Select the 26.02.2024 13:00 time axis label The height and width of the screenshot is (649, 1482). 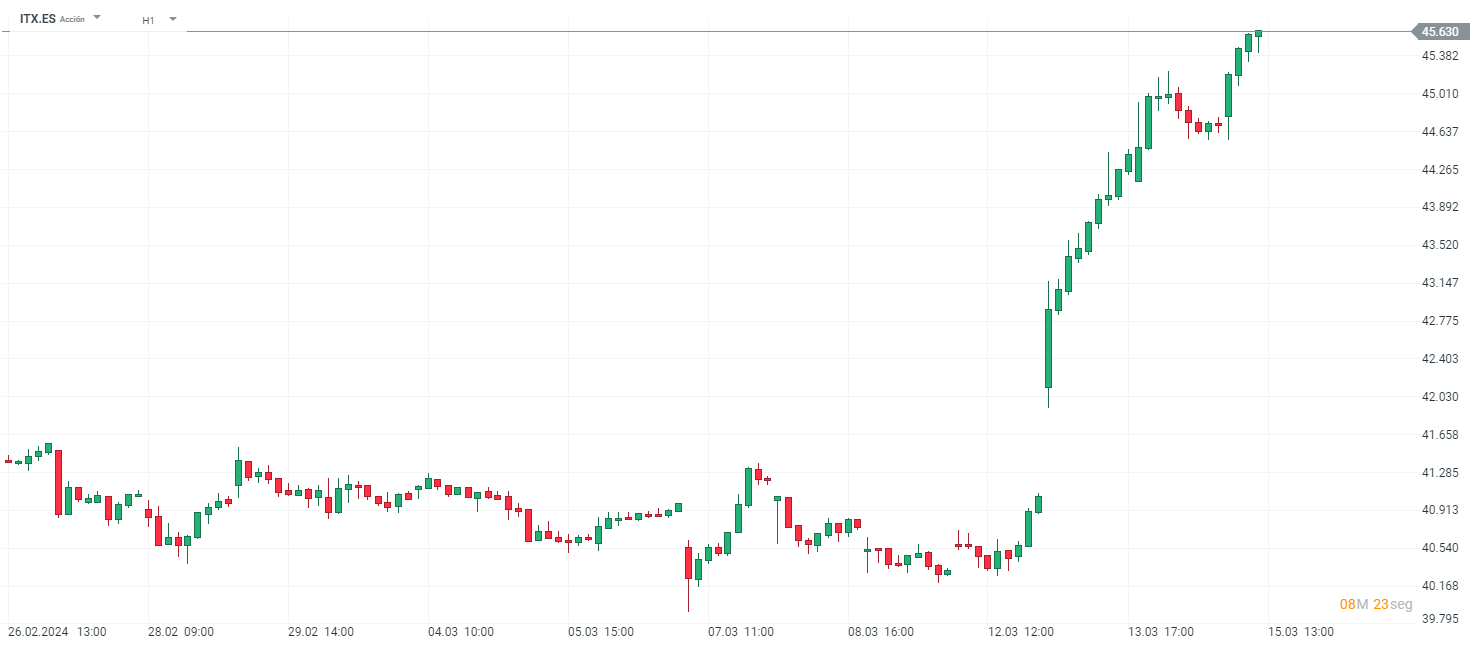pos(57,632)
